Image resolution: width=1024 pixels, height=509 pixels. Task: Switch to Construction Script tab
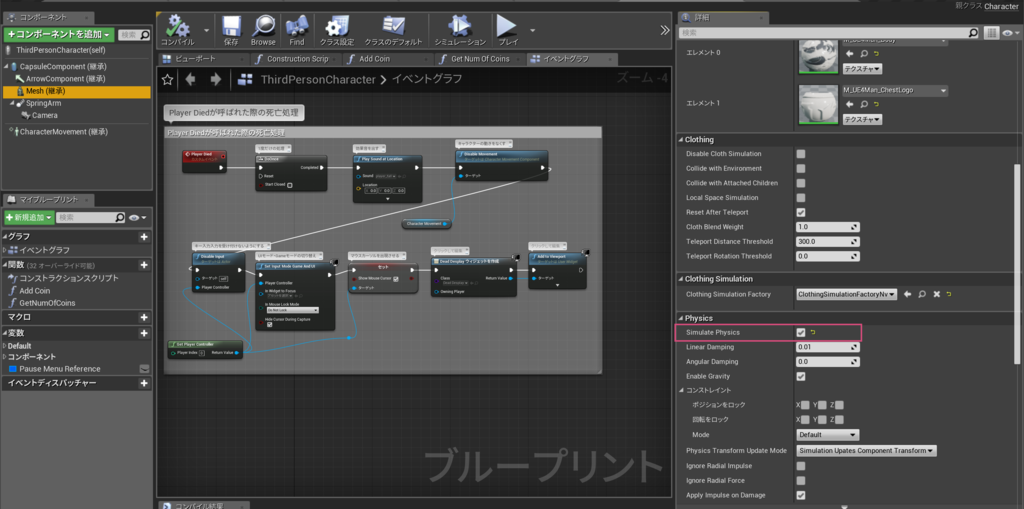click(297, 59)
